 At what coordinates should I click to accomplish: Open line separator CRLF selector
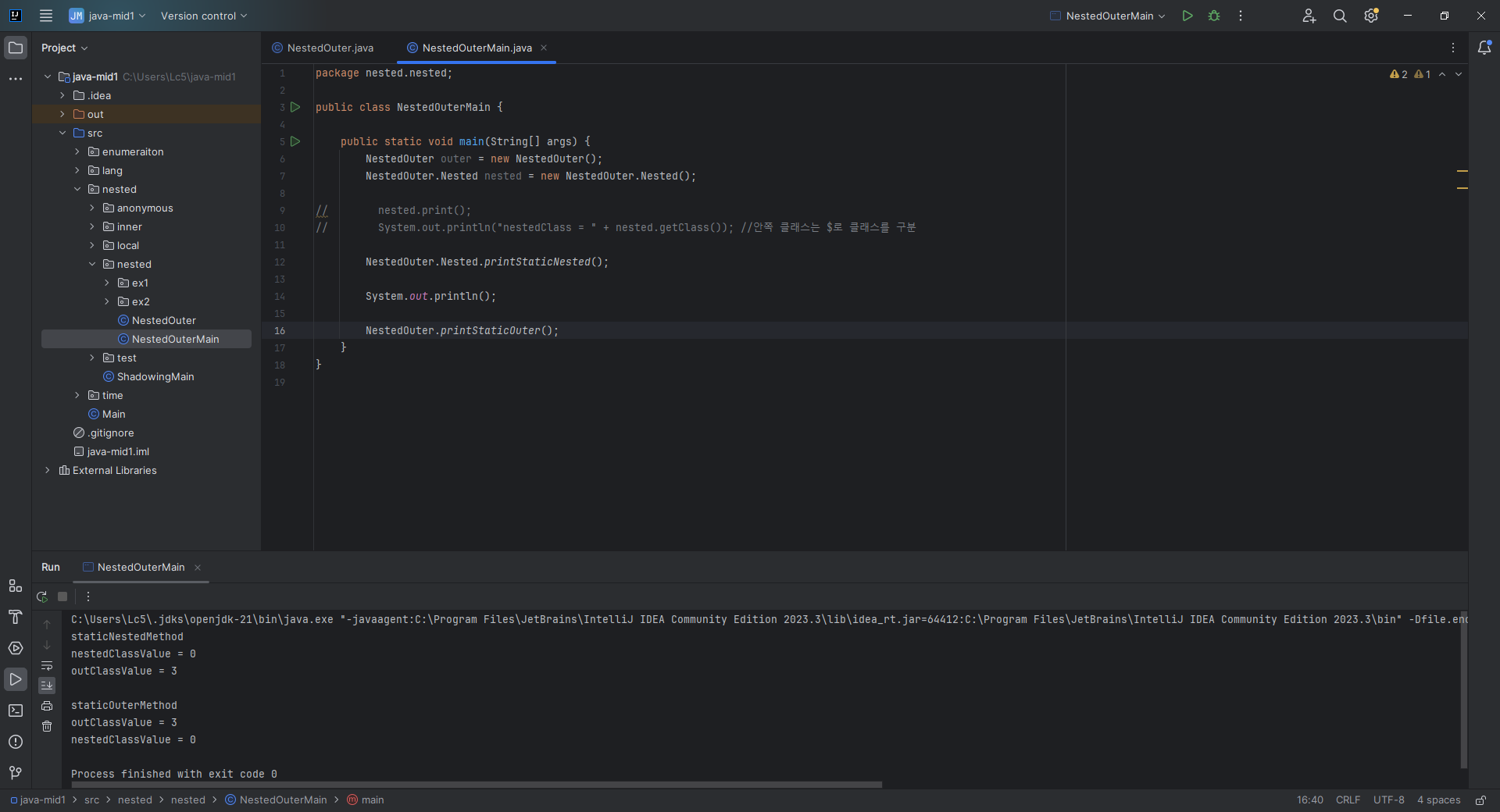1348,800
